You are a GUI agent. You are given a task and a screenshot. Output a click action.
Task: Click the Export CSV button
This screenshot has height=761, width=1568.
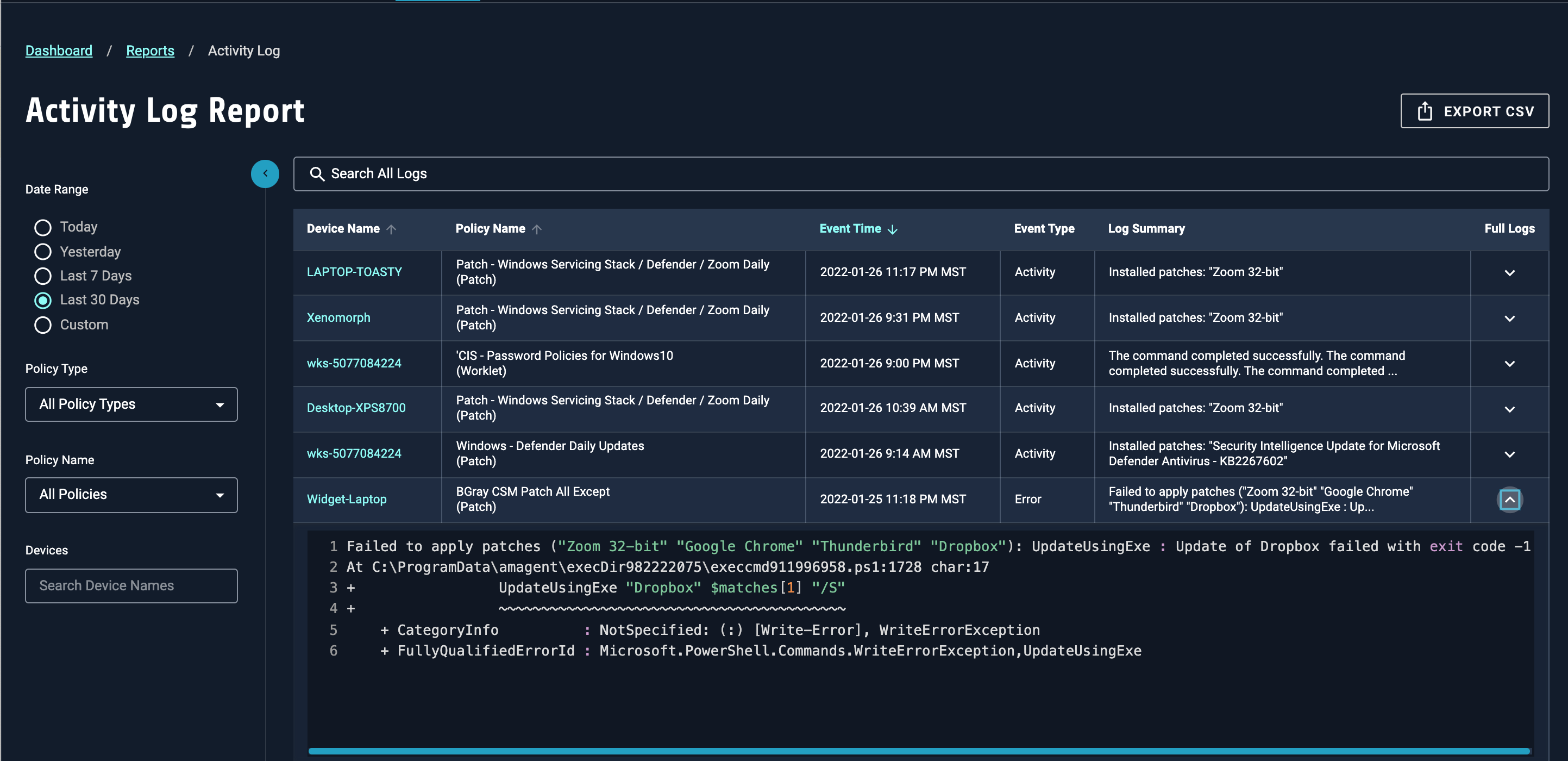(x=1474, y=111)
